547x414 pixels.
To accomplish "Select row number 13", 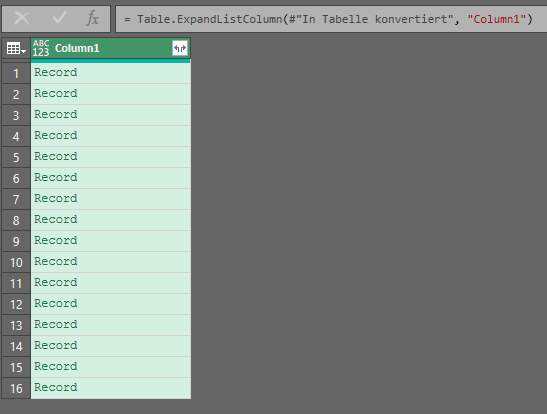I will point(16,325).
